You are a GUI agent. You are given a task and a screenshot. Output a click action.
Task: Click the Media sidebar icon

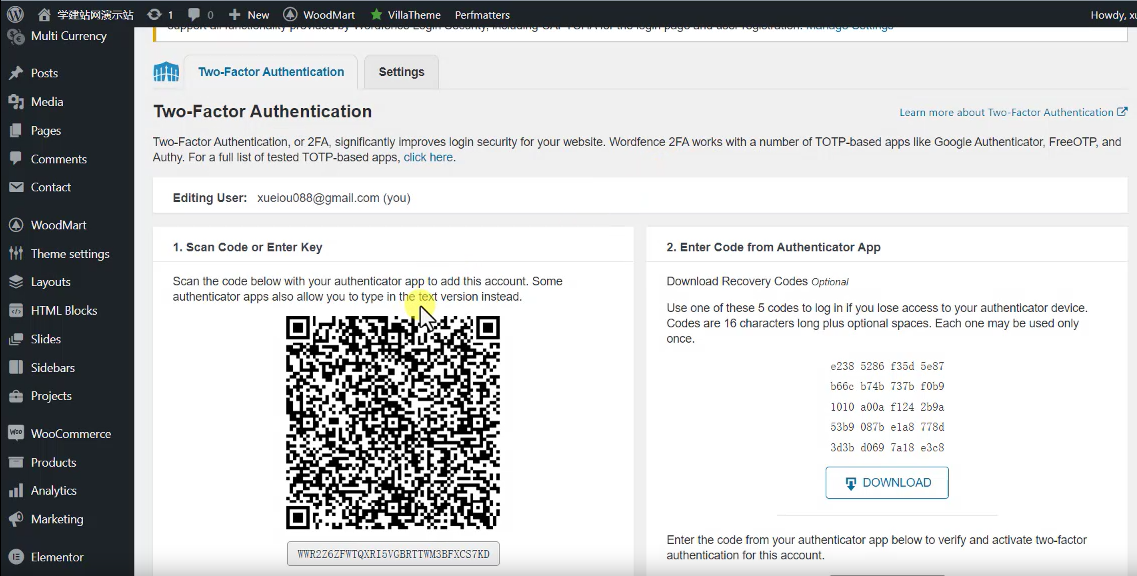pos(15,102)
